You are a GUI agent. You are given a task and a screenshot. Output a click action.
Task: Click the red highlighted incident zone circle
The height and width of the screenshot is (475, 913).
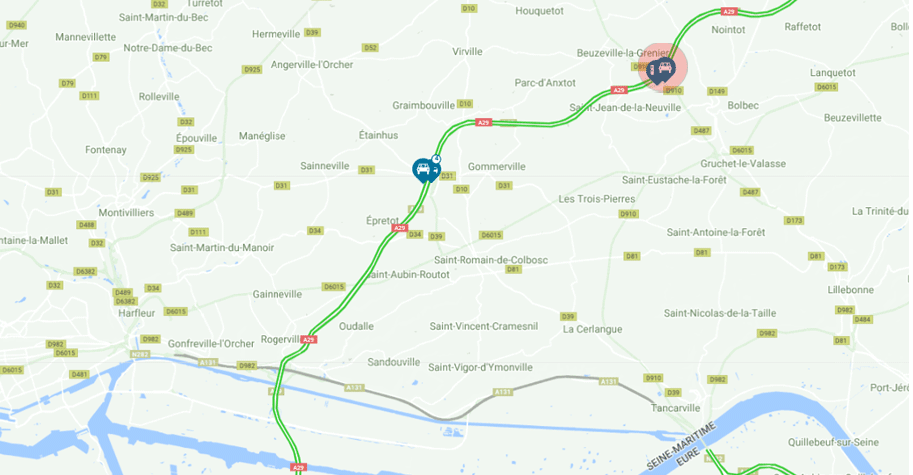point(663,68)
